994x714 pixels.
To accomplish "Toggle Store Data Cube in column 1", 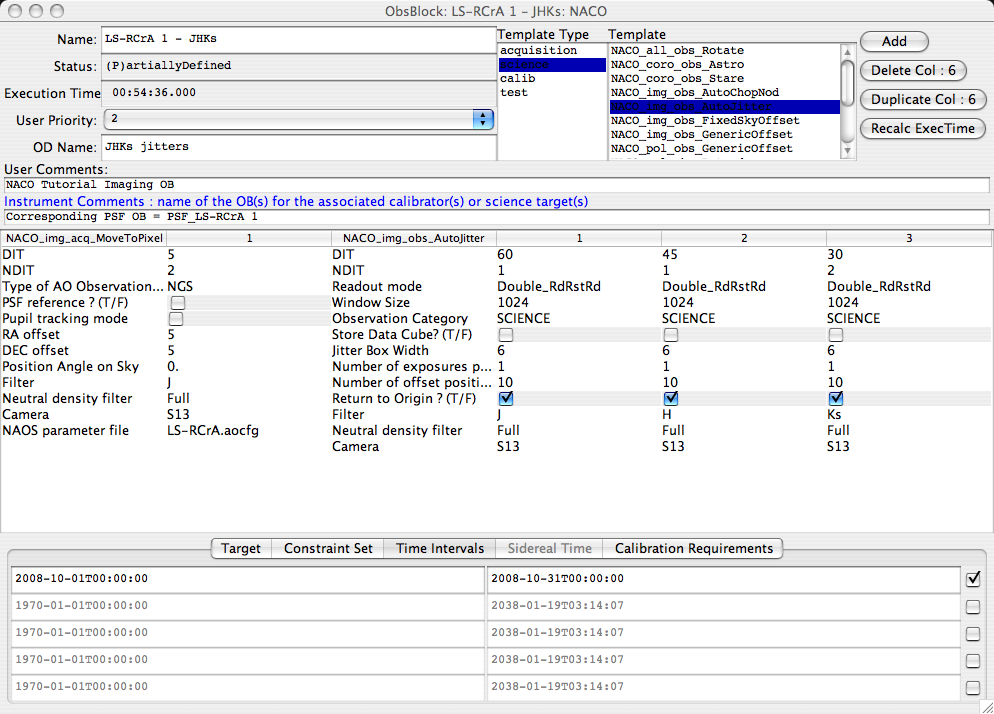I will [x=506, y=335].
